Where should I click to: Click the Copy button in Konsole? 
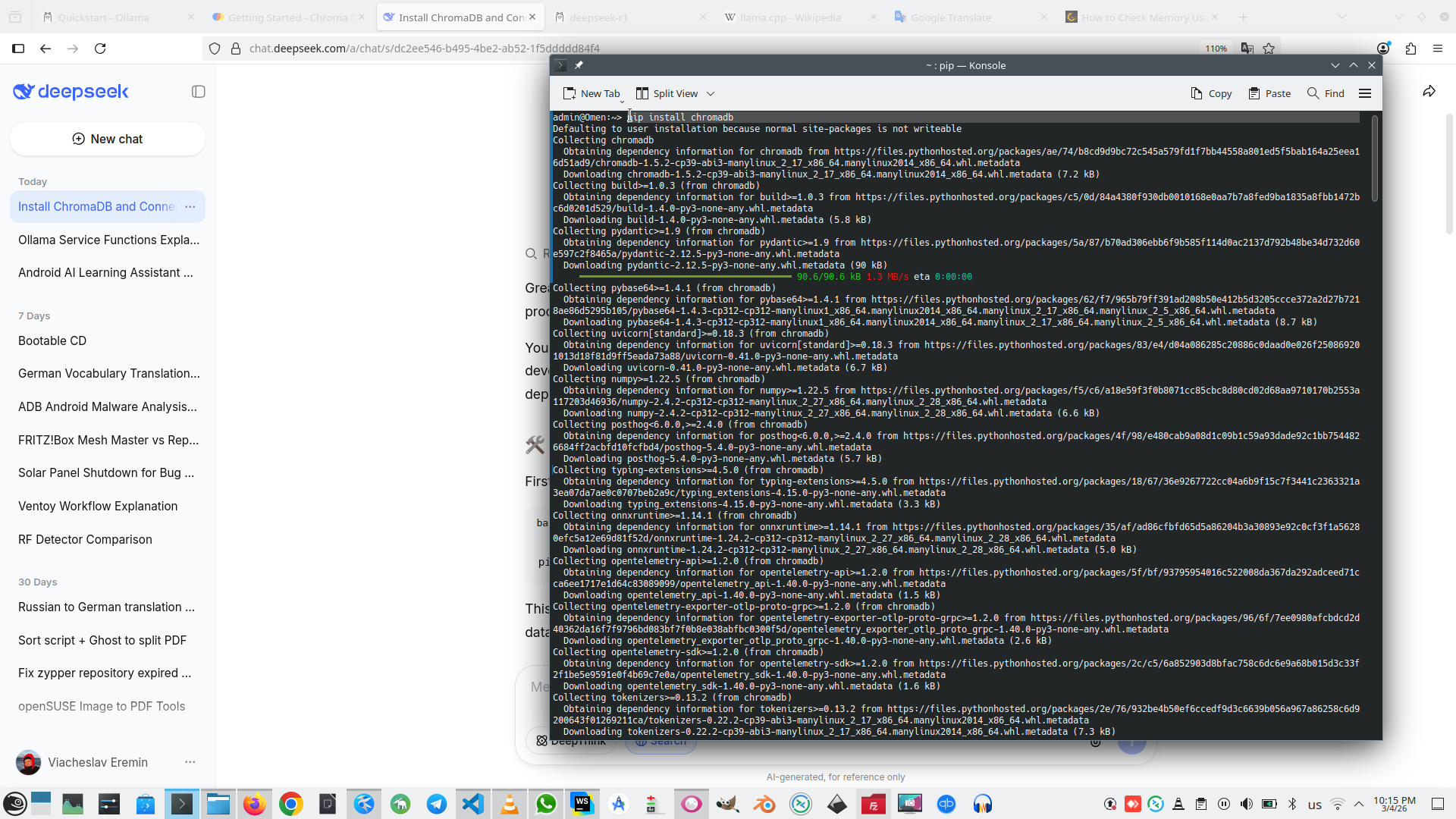tap(1211, 93)
